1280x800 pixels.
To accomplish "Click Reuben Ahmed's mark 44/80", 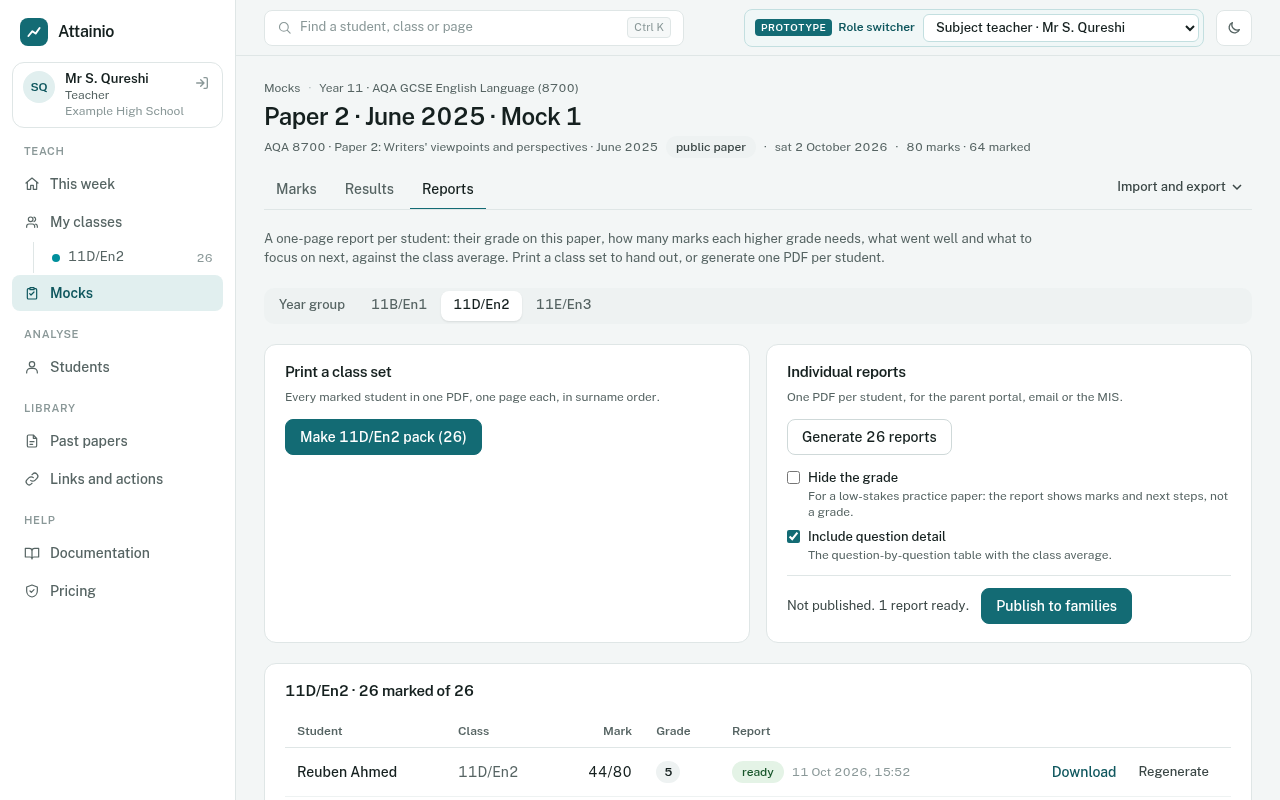I will pyautogui.click(x=610, y=772).
